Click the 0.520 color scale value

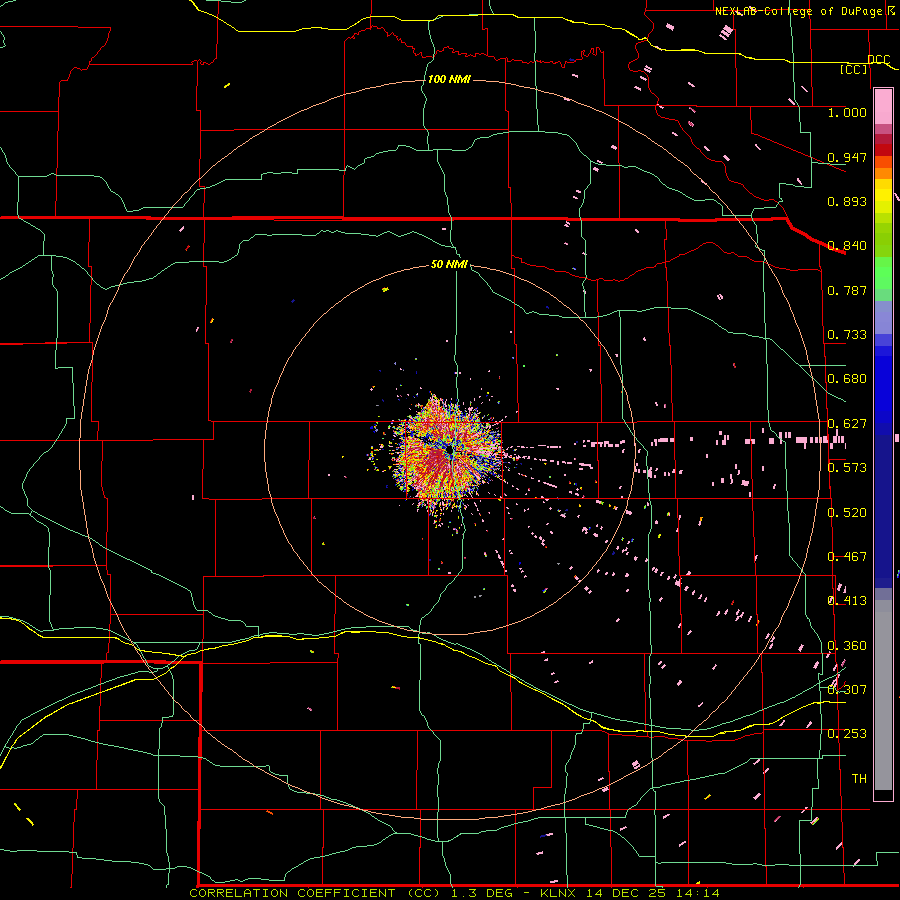(x=847, y=513)
